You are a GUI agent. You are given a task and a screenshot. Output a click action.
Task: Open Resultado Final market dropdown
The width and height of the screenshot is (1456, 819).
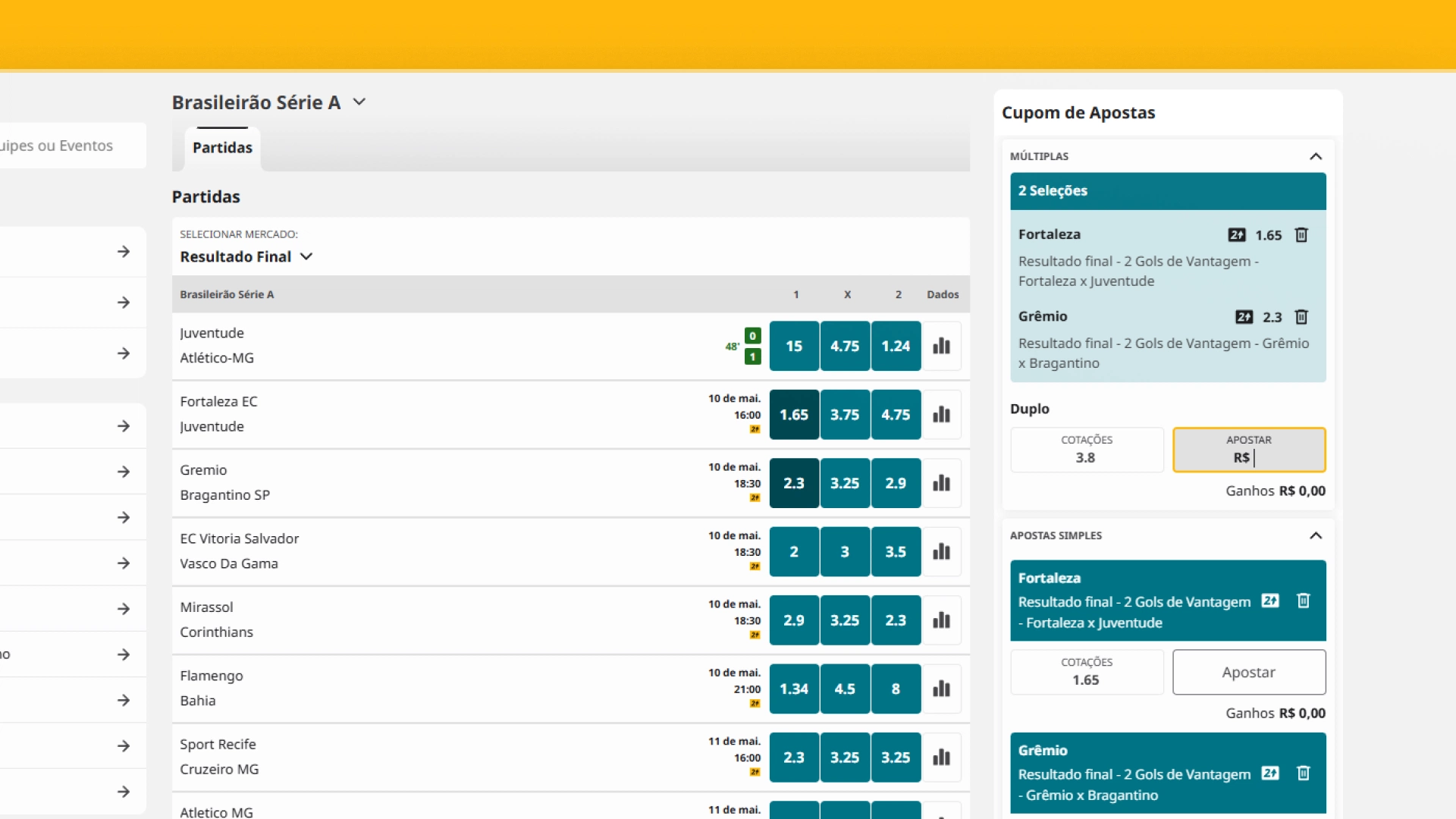coord(246,256)
